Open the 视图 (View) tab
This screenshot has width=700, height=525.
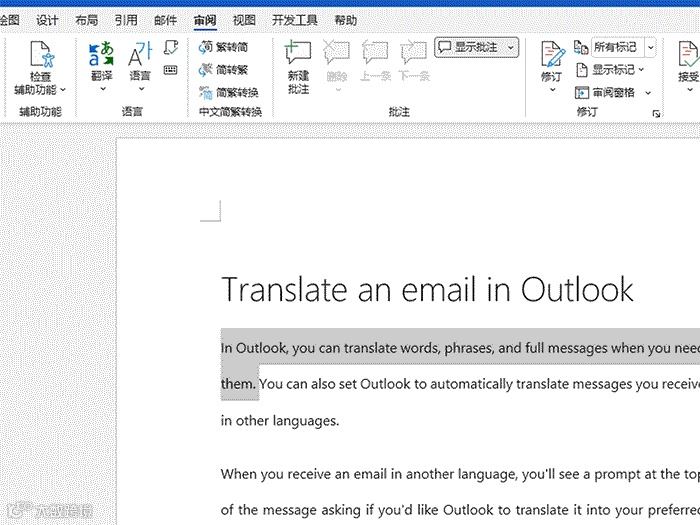tap(244, 20)
